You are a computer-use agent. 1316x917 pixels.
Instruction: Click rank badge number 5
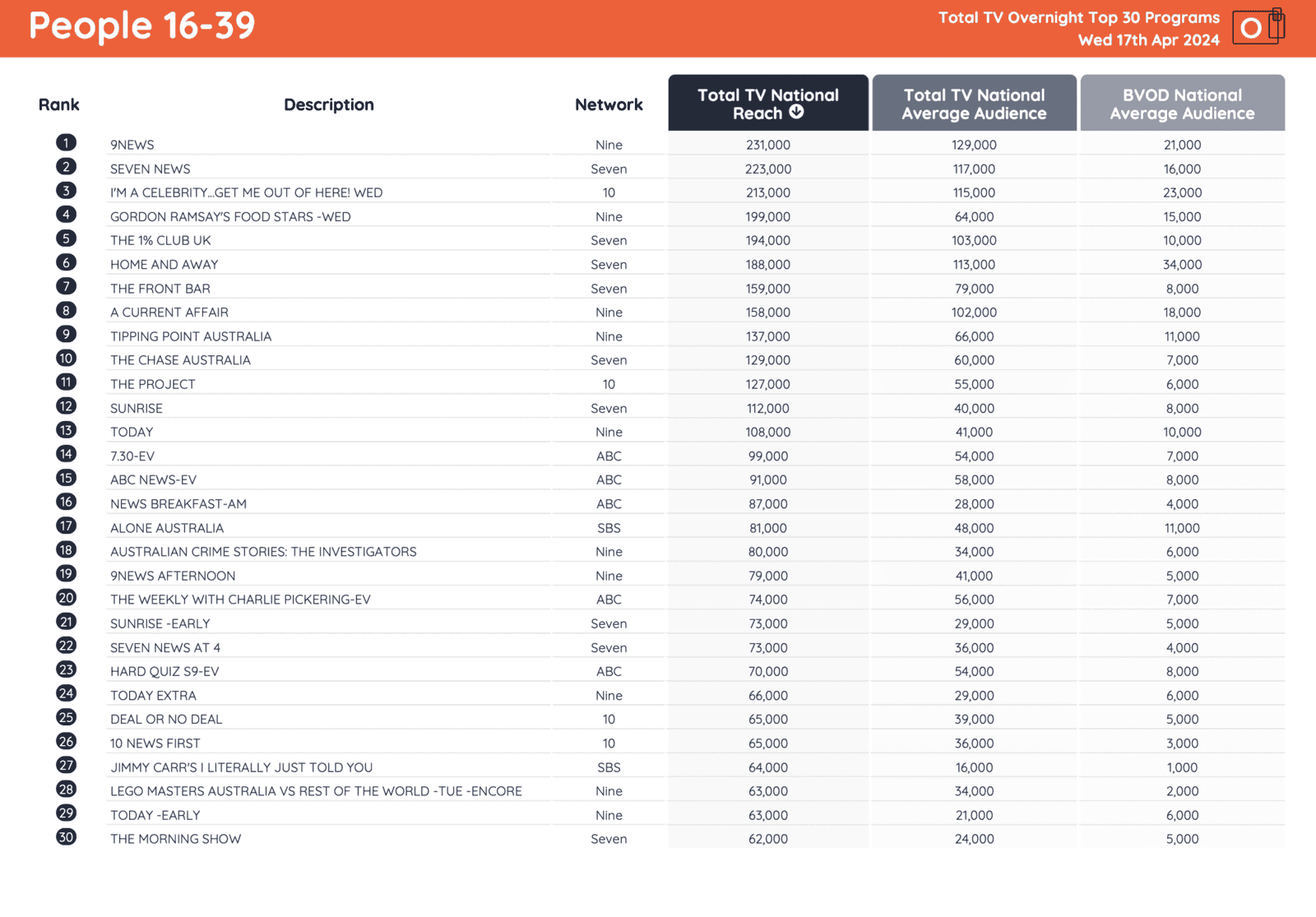[x=67, y=239]
